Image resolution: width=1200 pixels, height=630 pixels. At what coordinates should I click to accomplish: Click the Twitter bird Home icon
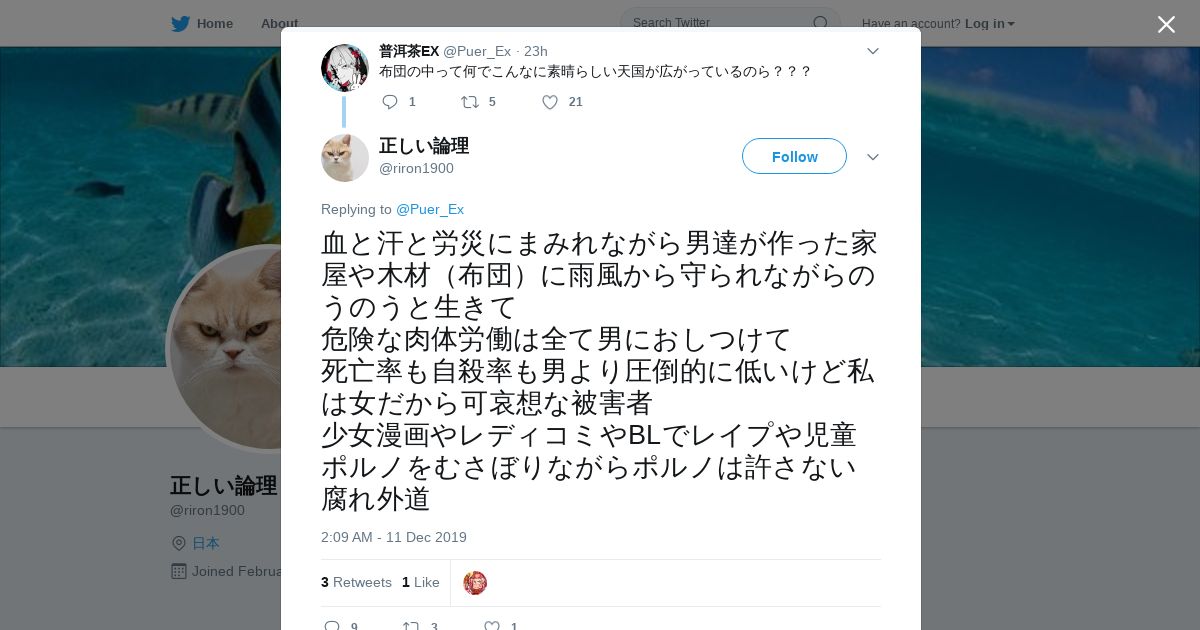(180, 24)
